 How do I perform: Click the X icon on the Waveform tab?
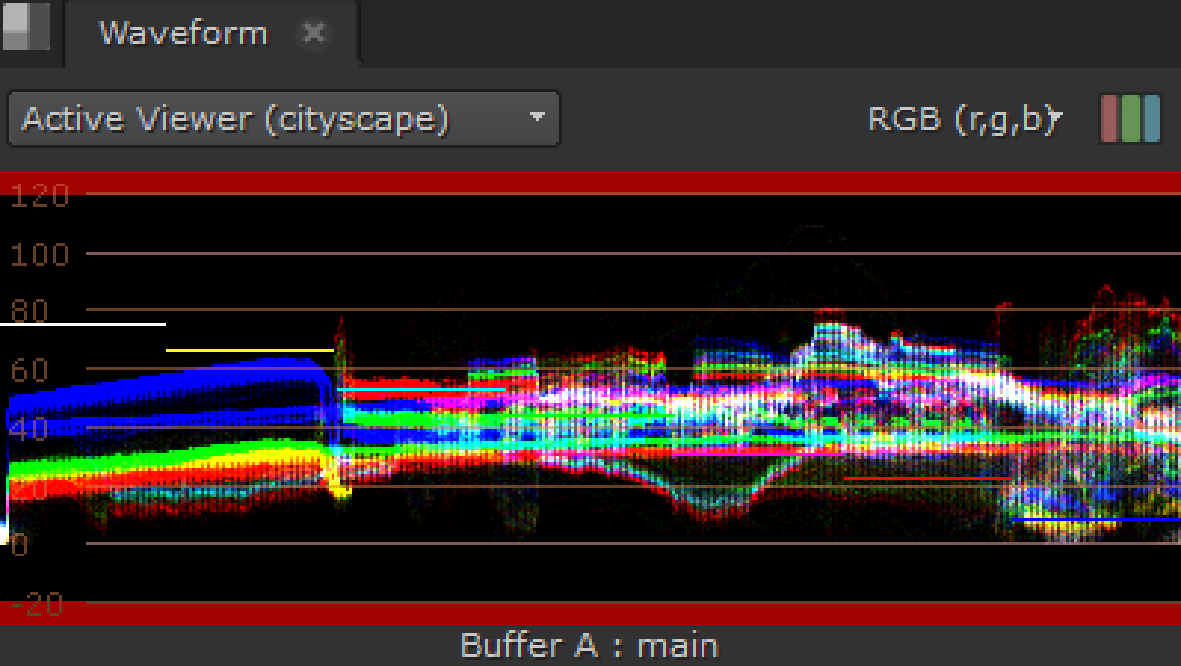pyautogui.click(x=314, y=33)
